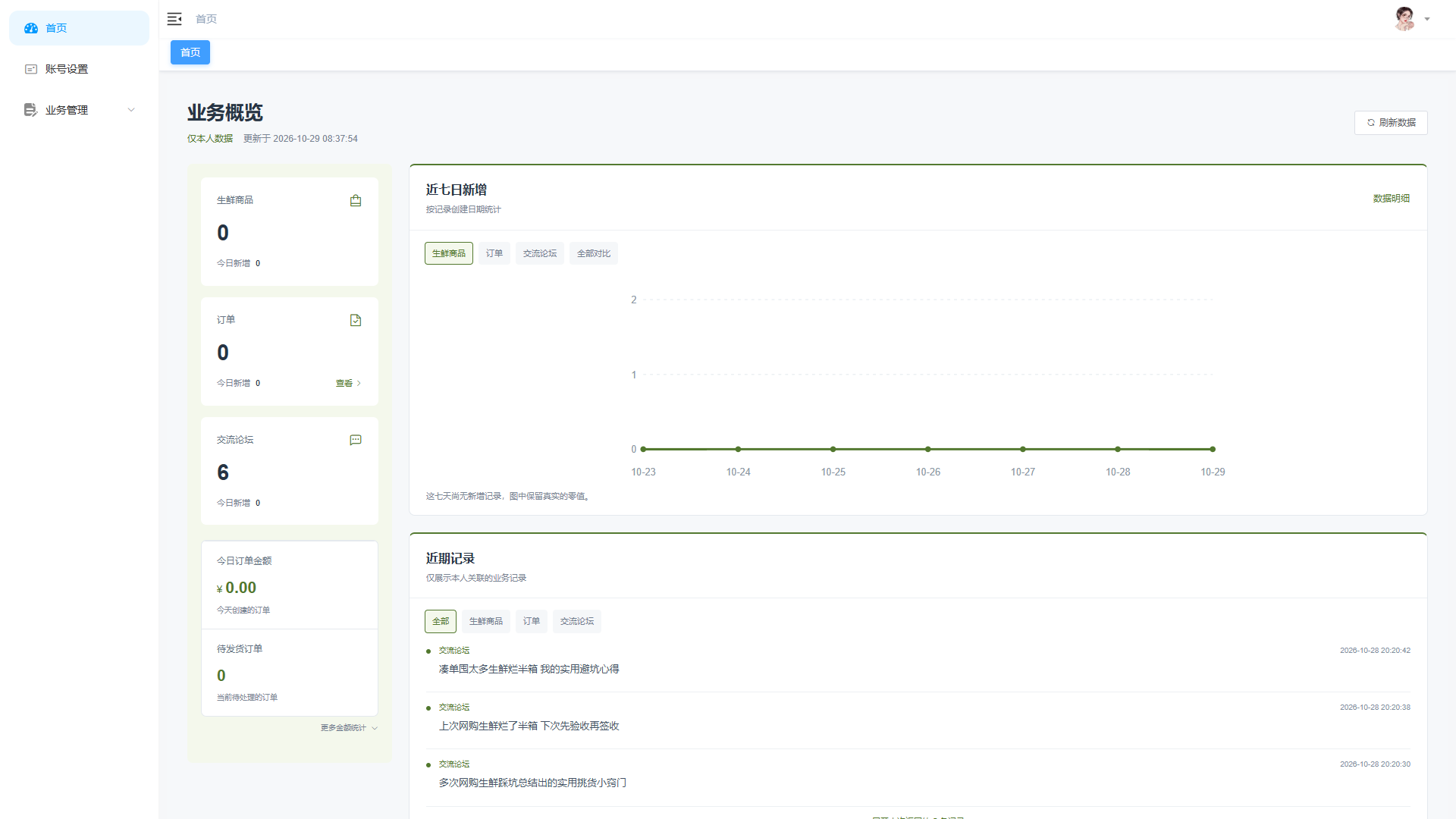Click the 业务管理 sidebar icon
Screen dimensions: 1456x819
31,110
